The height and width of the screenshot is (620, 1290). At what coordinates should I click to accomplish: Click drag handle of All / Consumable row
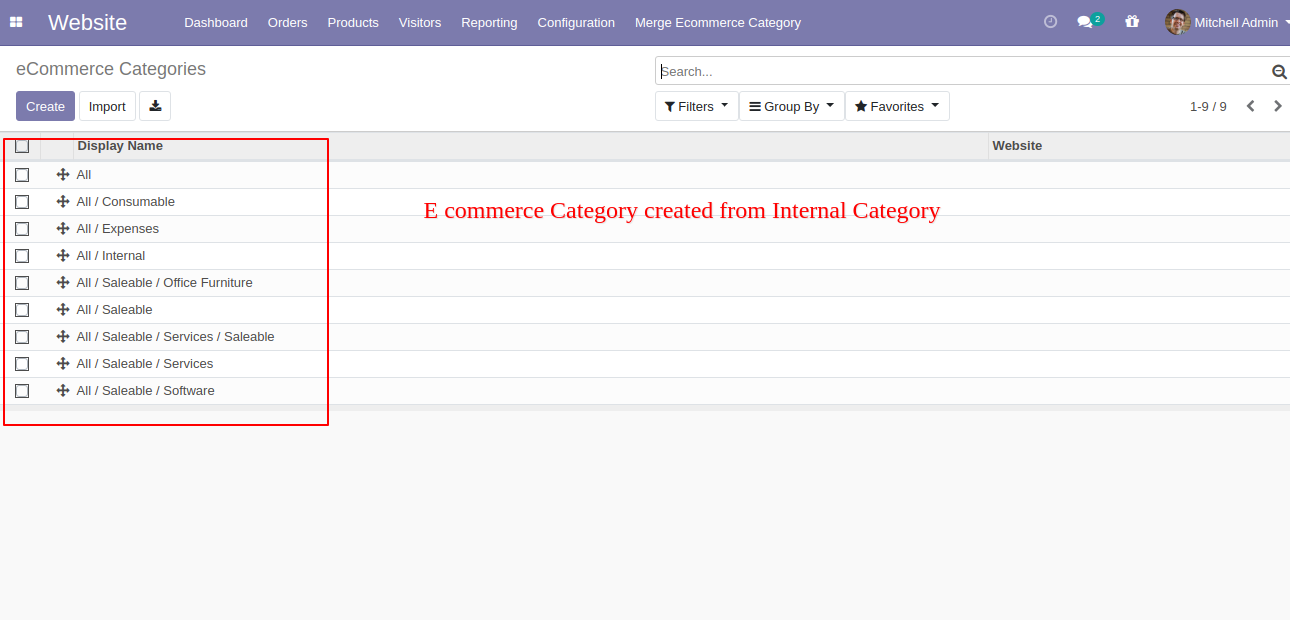(x=63, y=202)
